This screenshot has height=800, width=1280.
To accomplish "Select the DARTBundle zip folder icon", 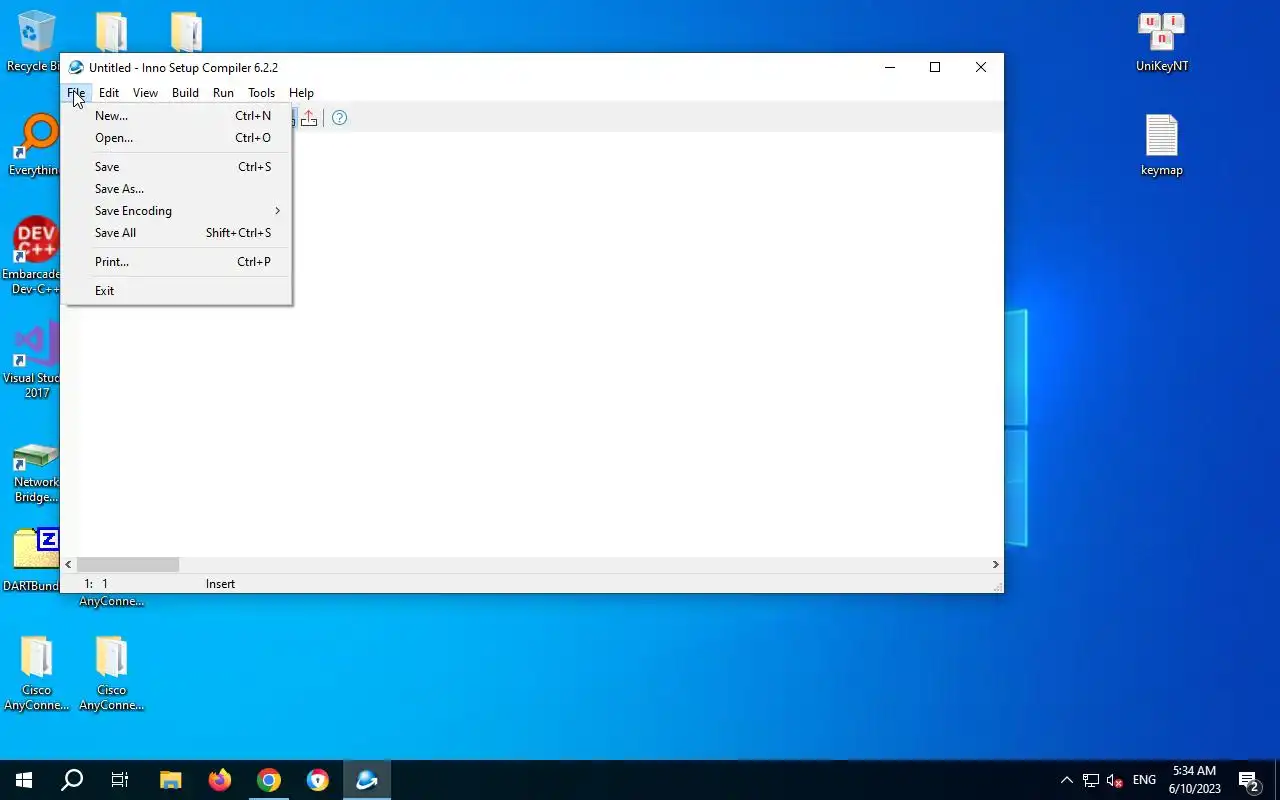I will (x=33, y=560).
